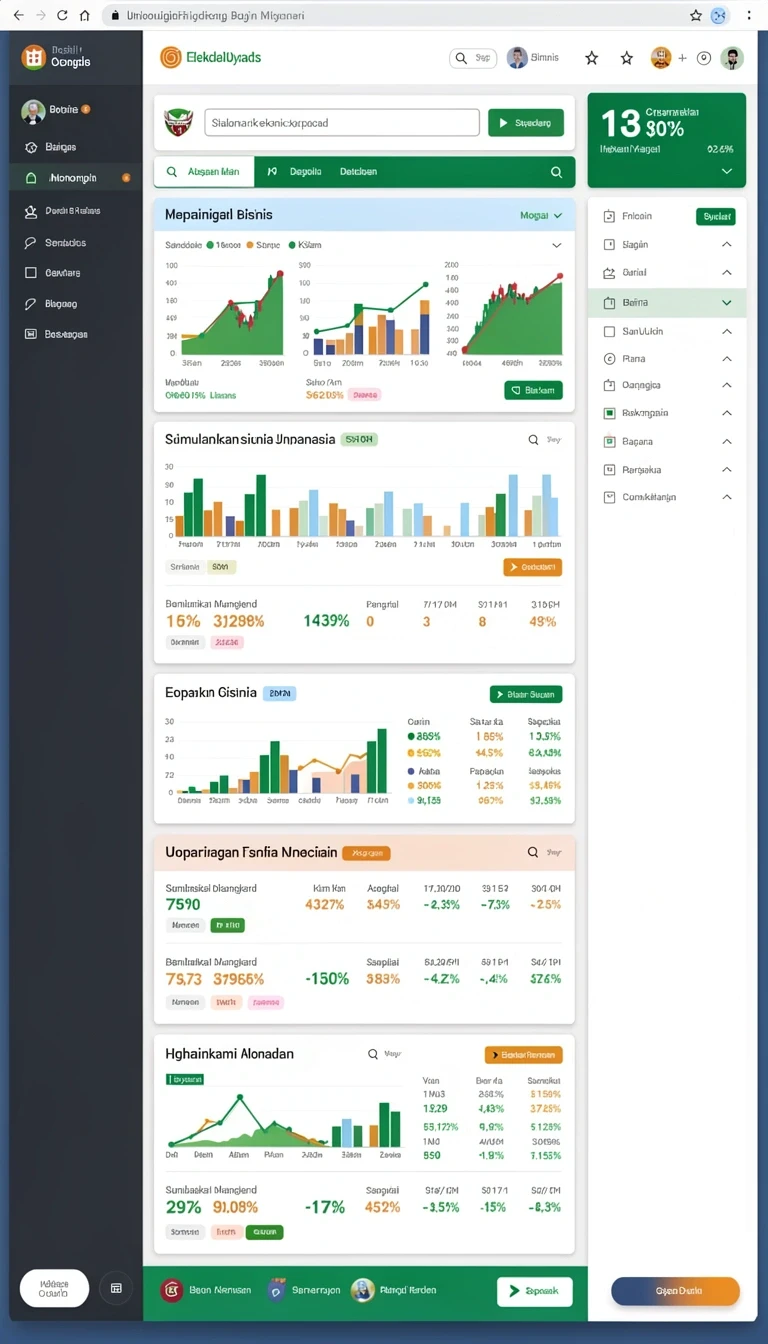Select the Detcben tab
Viewport: 768px width, 1344px height.
click(358, 172)
